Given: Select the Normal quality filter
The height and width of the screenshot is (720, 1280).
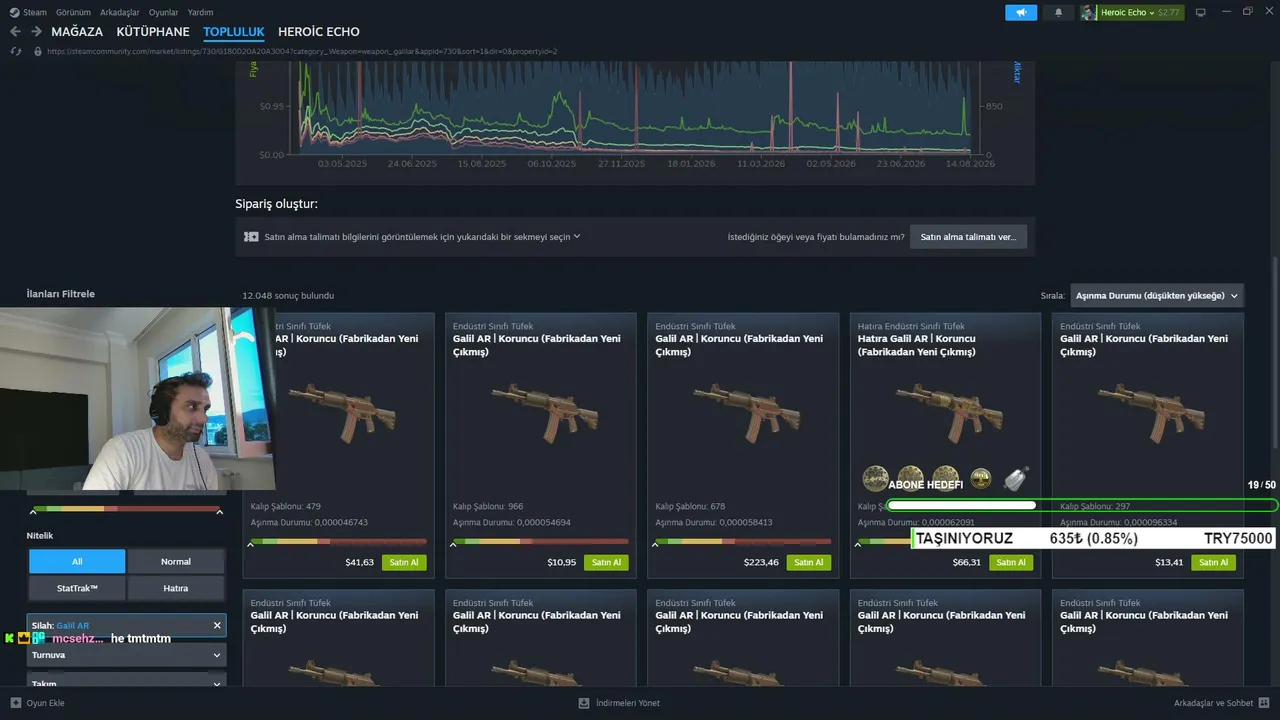Looking at the screenshot, I should [x=176, y=561].
